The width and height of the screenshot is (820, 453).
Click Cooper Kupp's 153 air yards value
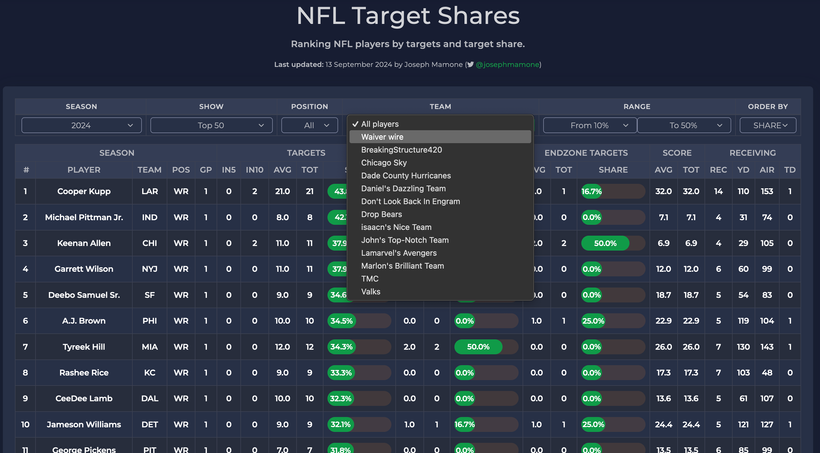click(x=767, y=191)
